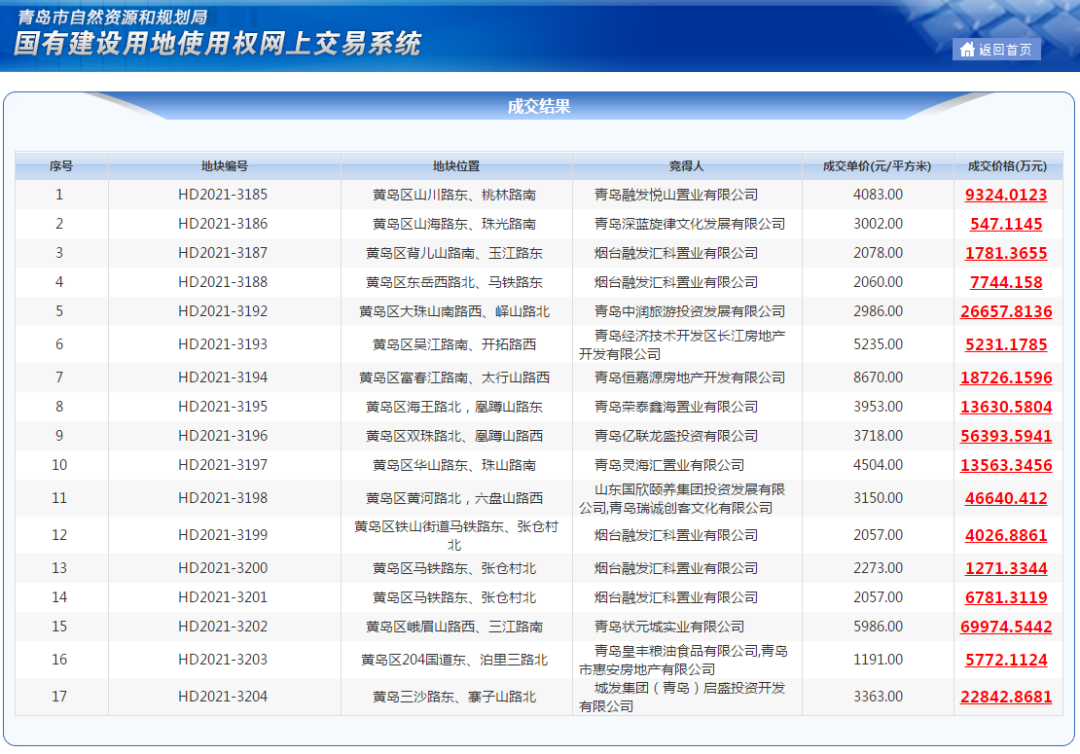Open price link 26657.8136

[1006, 311]
